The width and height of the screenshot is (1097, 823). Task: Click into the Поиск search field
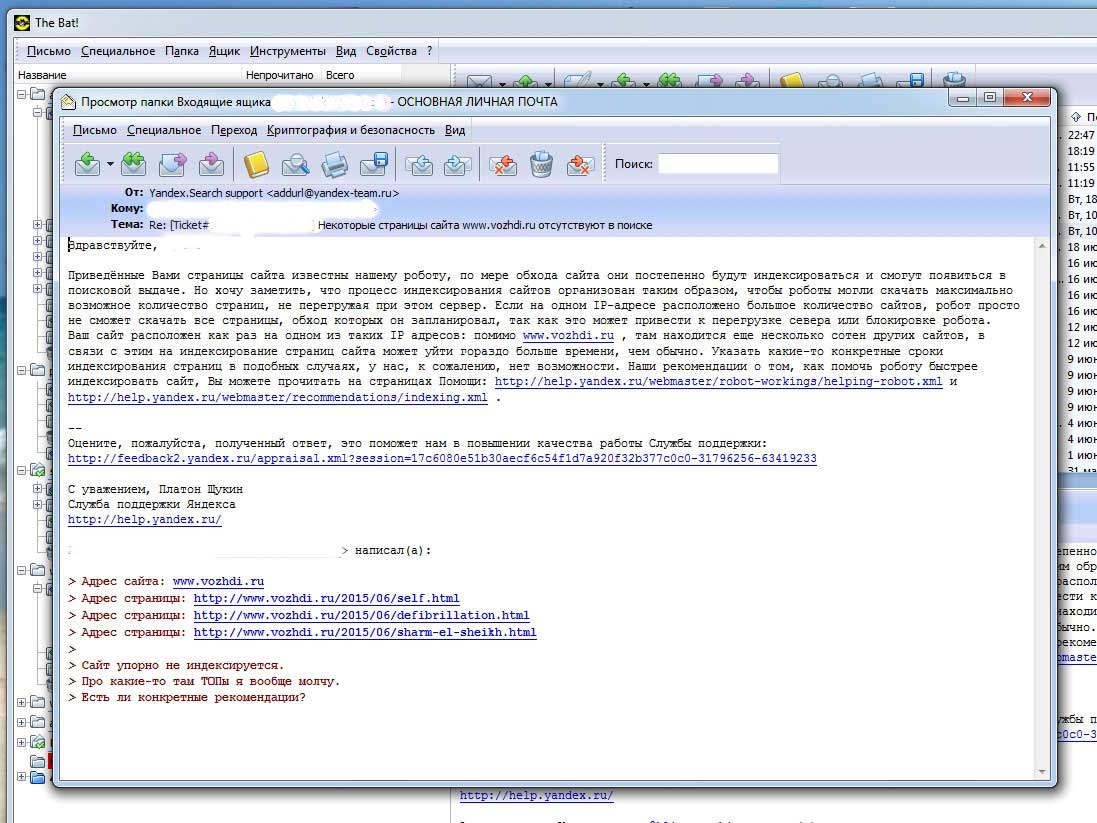(x=717, y=164)
